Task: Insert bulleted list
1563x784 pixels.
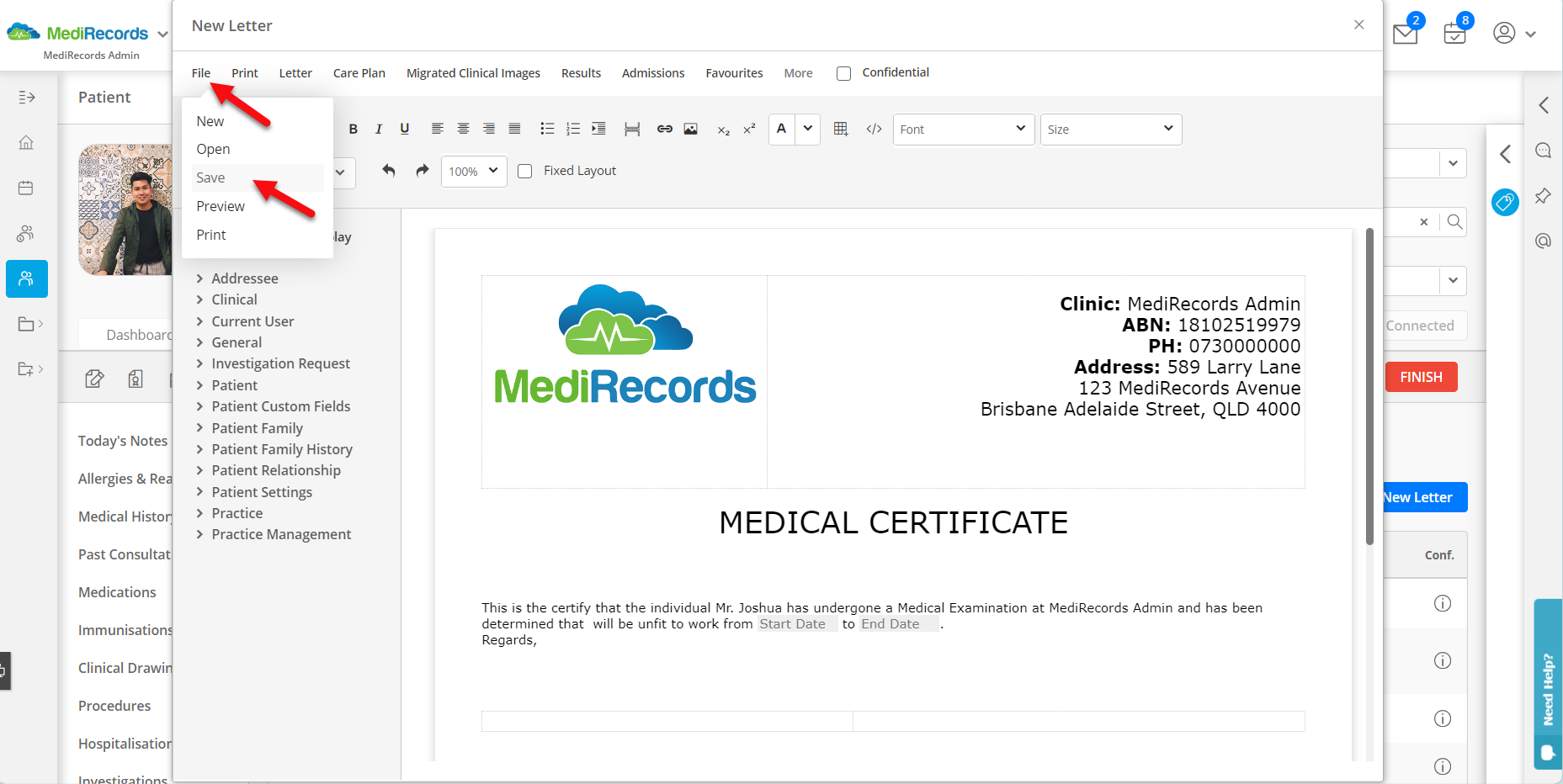Action: pos(547,129)
